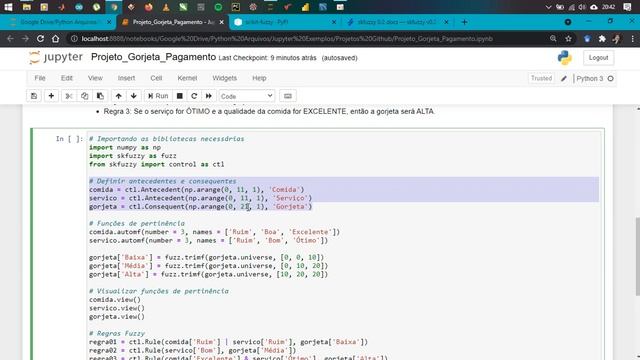The width and height of the screenshot is (640, 360).
Task: Run the selected cell
Action: 158,96
